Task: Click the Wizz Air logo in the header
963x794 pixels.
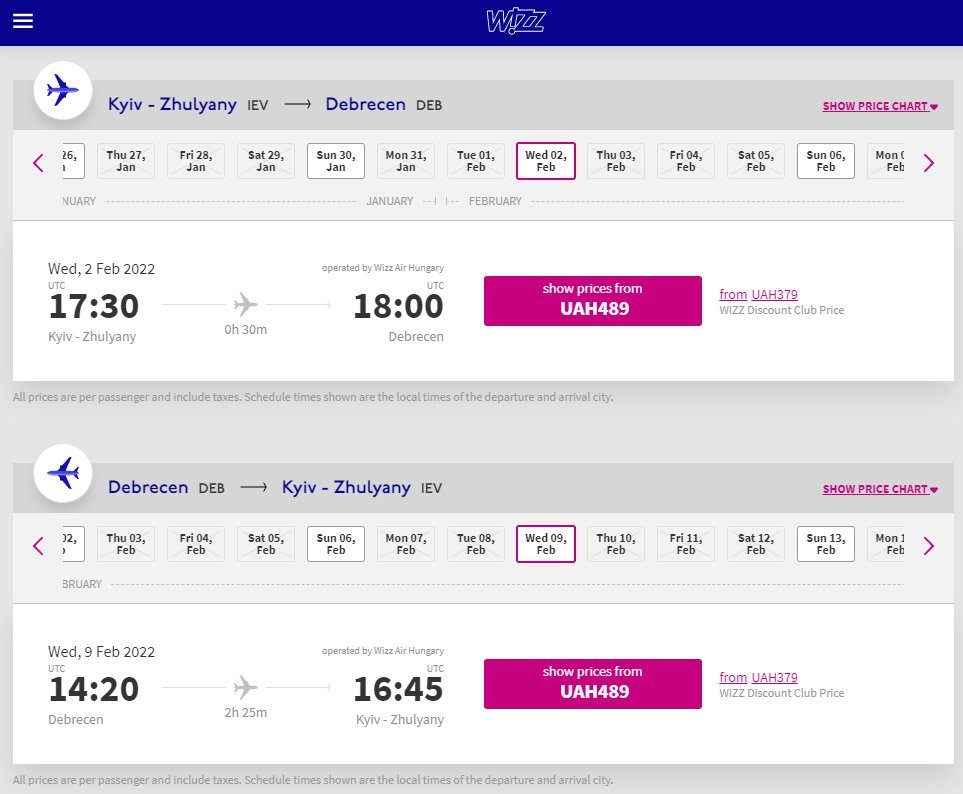Action: click(514, 21)
